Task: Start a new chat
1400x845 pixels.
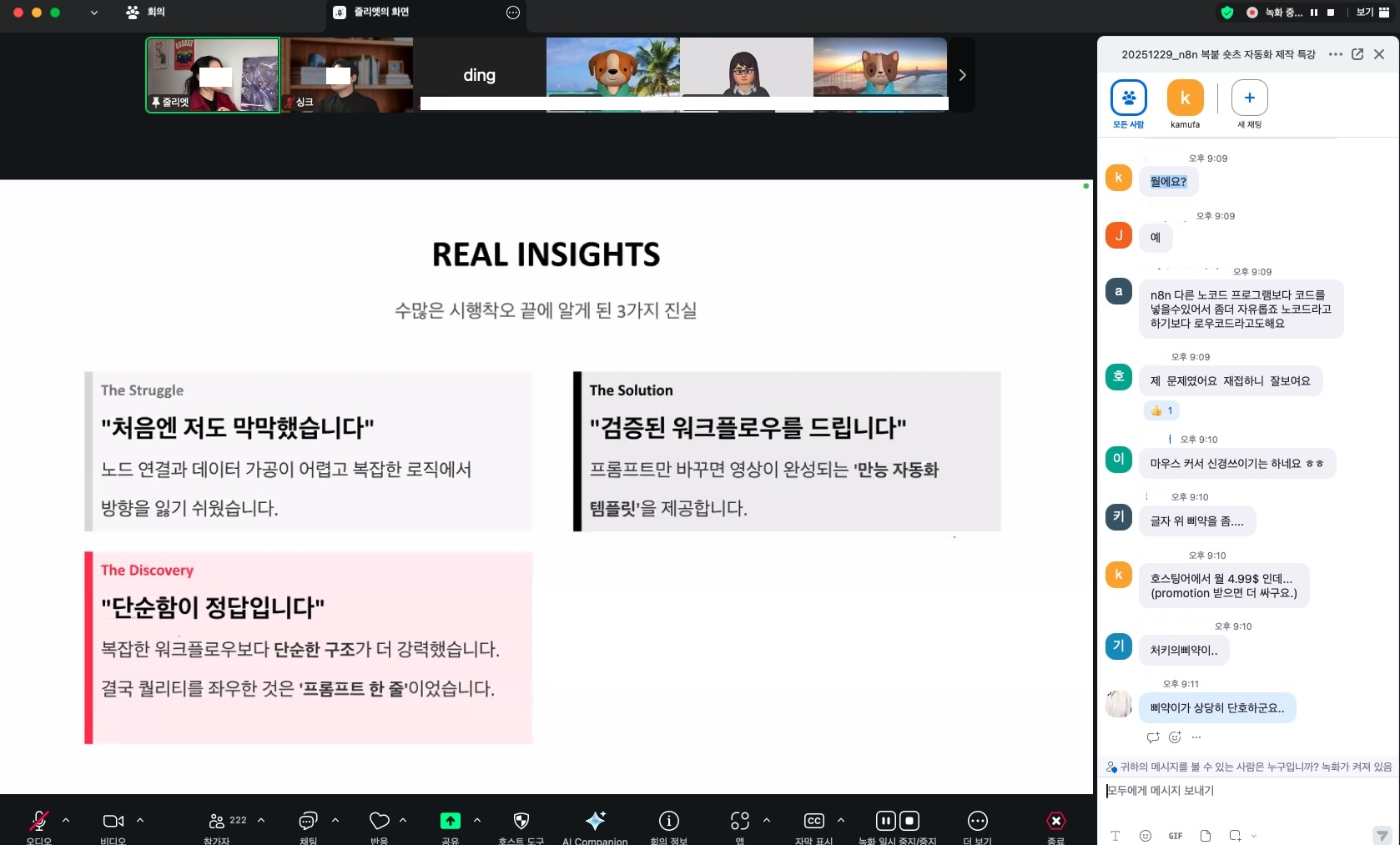Action: 1249,100
